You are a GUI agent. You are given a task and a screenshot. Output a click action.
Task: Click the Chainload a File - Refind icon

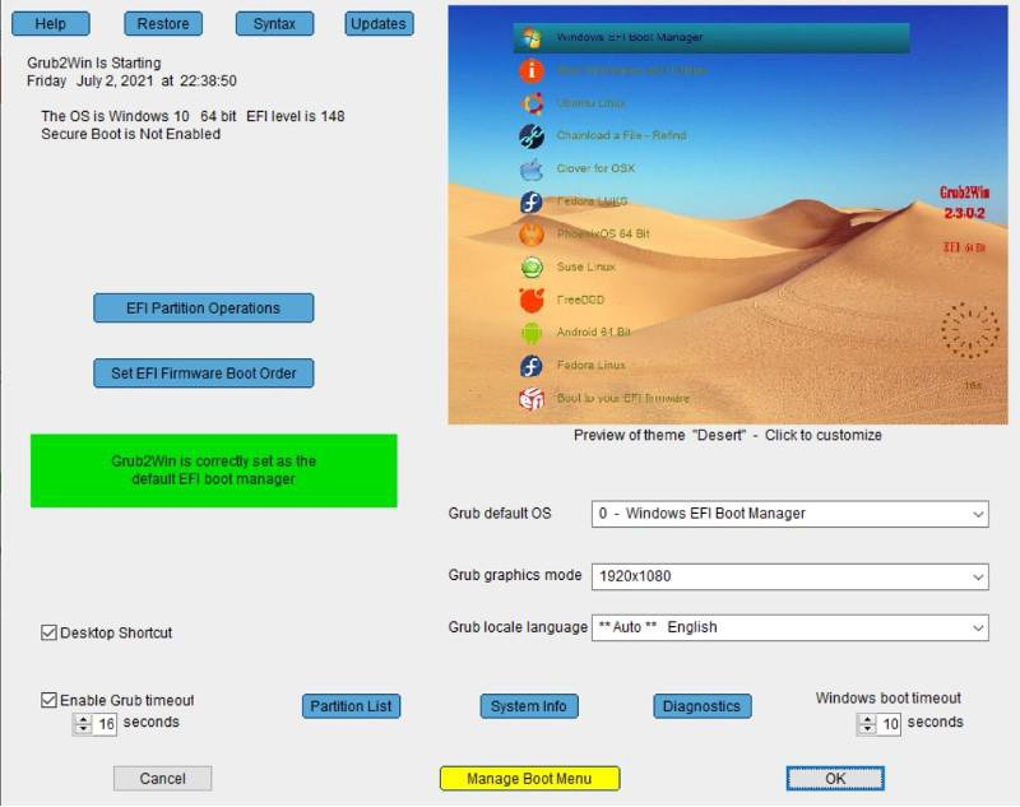530,136
